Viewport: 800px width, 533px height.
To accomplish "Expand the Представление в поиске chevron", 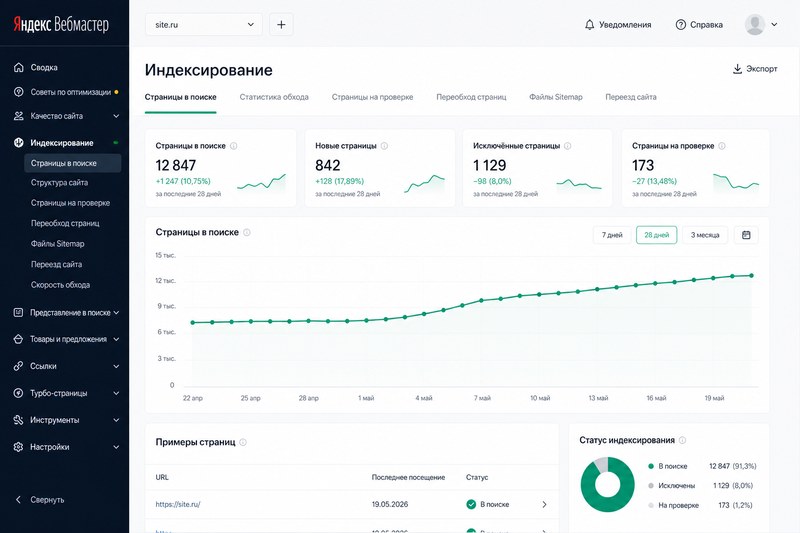I will 116,312.
